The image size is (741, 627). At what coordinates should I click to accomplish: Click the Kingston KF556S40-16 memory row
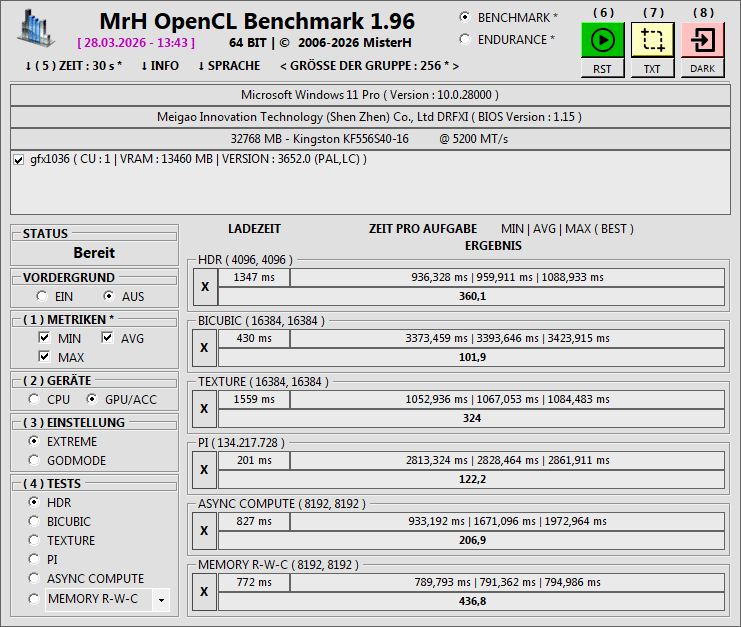tap(370, 139)
